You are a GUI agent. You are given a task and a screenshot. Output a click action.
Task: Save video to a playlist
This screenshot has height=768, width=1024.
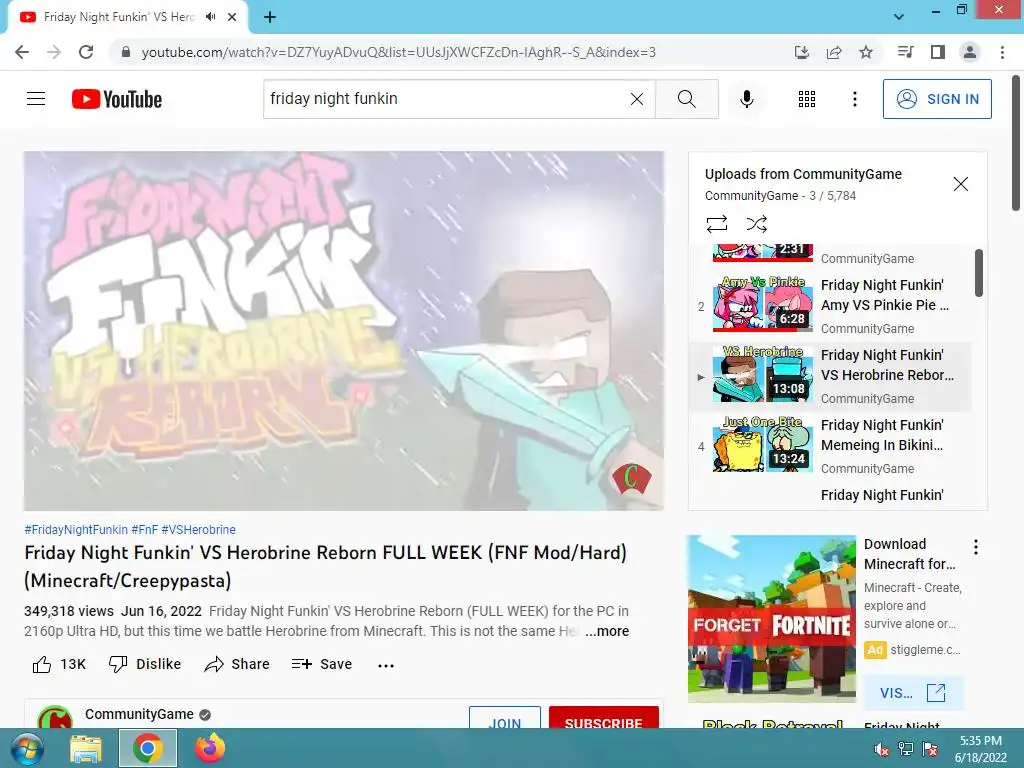coord(322,664)
